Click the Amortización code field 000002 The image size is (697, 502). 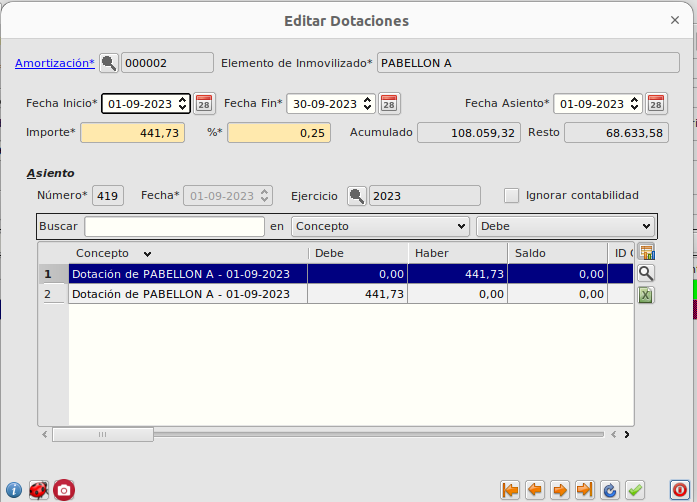point(167,63)
